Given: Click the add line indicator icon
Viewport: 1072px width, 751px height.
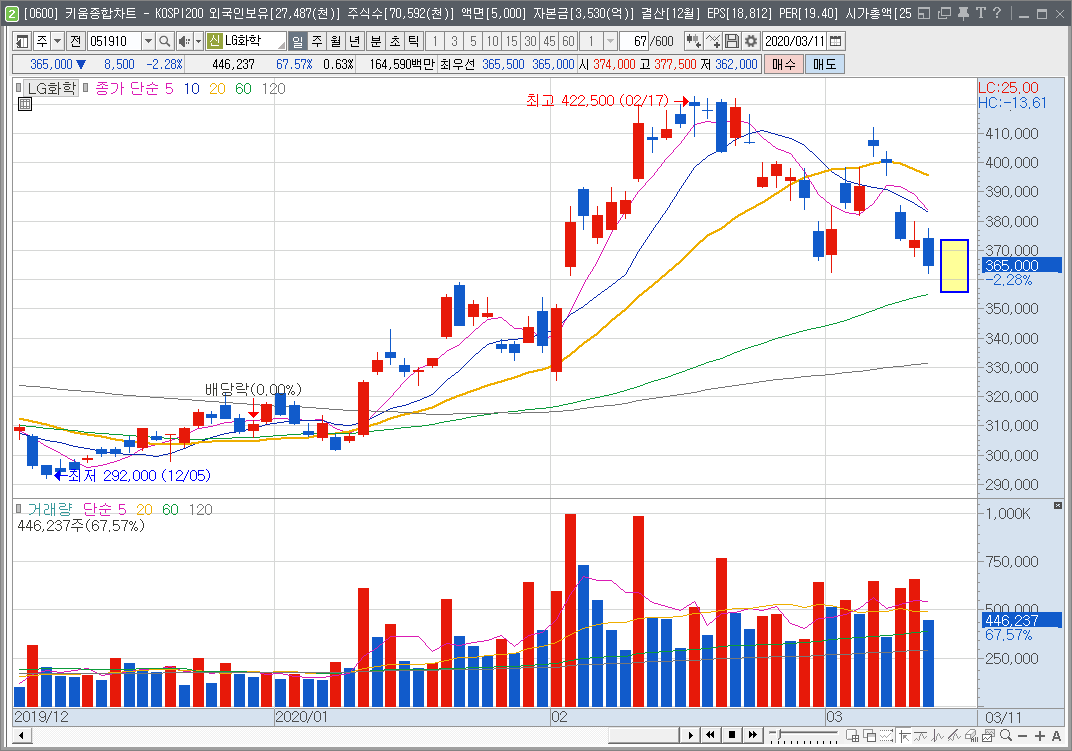Looking at the screenshot, I should coord(712,42).
